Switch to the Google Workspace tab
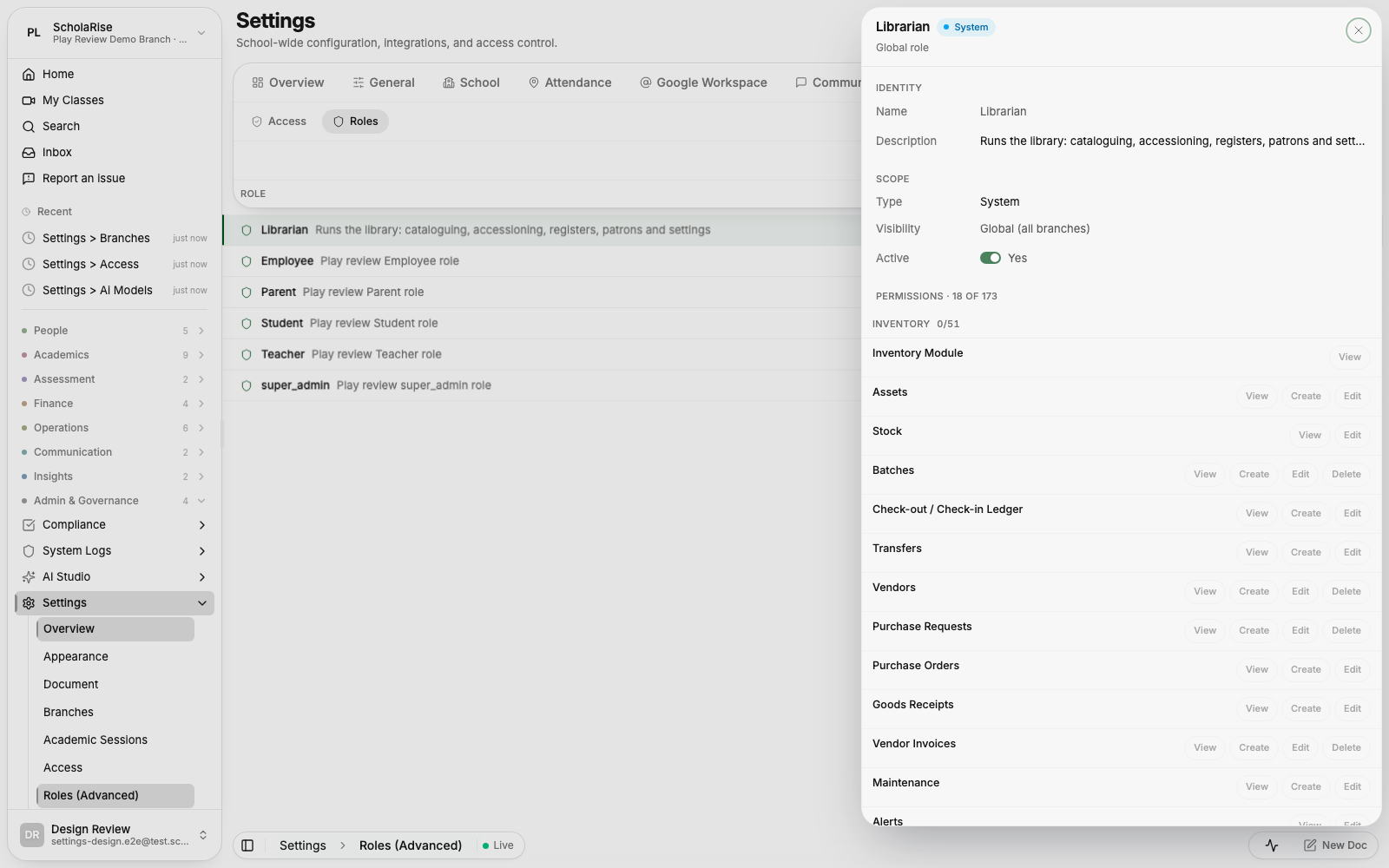 (703, 82)
